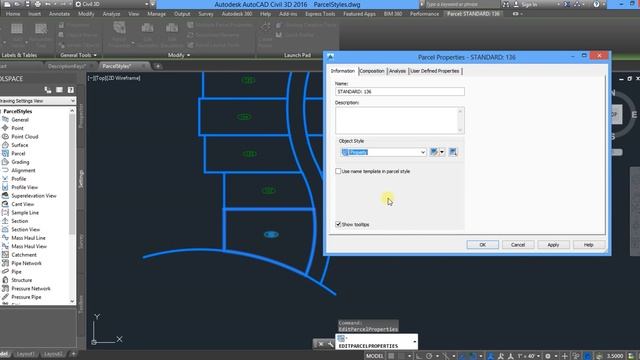Uncheck the Show tooltips checkbox
Screen dimensions: 640x360
(x=338, y=224)
